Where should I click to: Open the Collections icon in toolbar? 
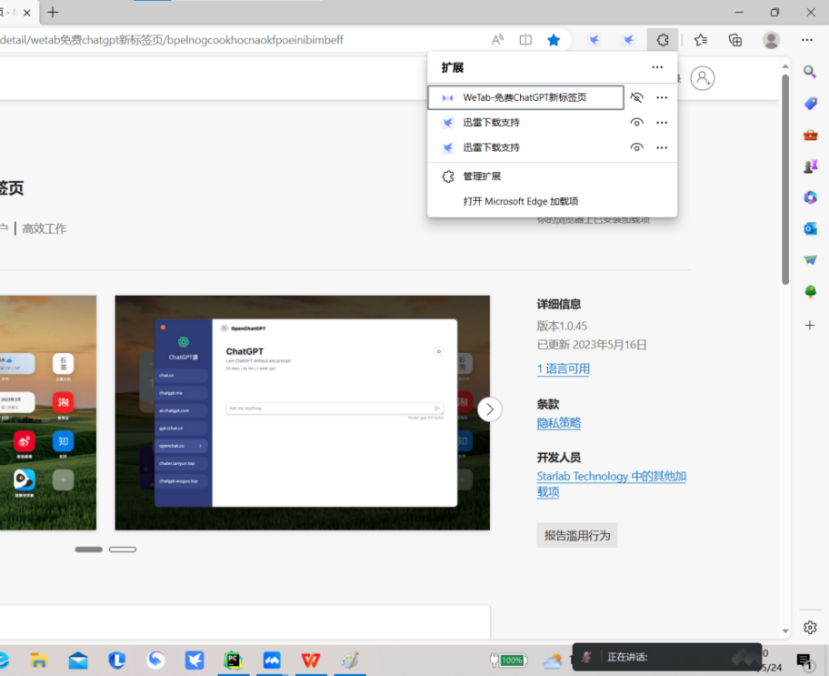click(x=735, y=40)
